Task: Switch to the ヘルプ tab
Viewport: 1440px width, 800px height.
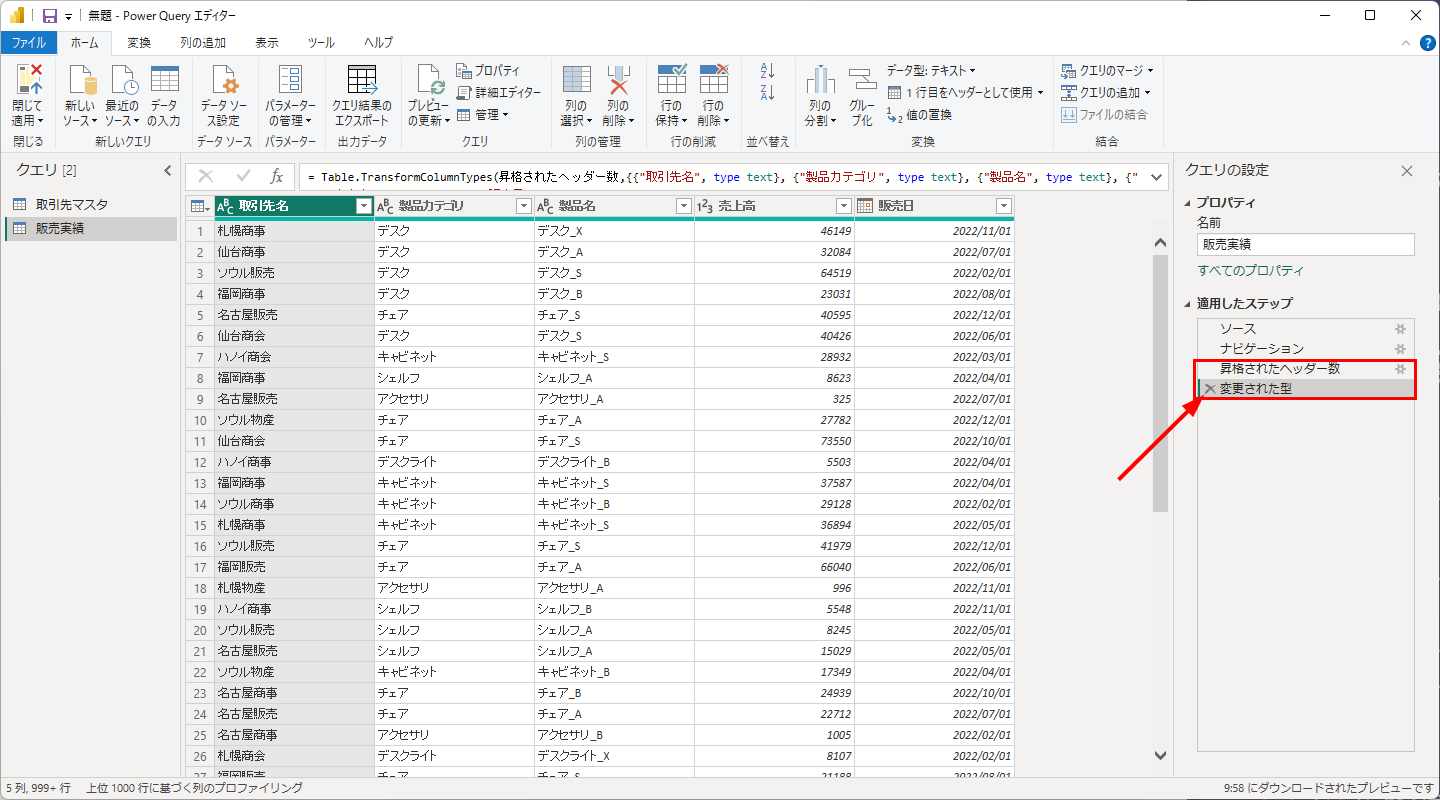Action: 378,43
